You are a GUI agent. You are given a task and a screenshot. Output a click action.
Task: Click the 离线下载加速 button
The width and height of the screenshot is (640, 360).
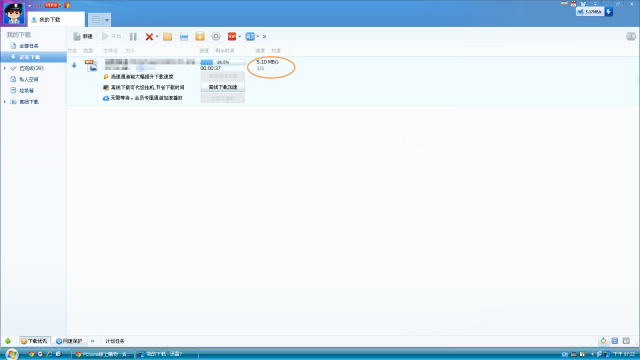[x=223, y=87]
